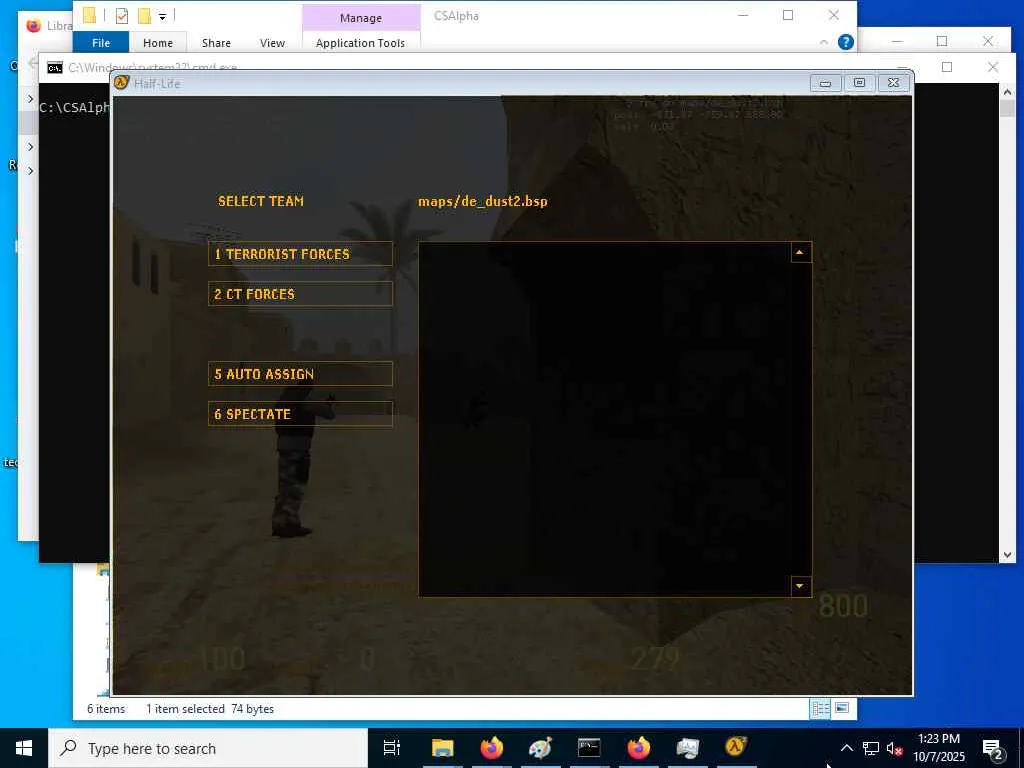Click the muted volume tray icon
1024x768 pixels.
[x=895, y=748]
